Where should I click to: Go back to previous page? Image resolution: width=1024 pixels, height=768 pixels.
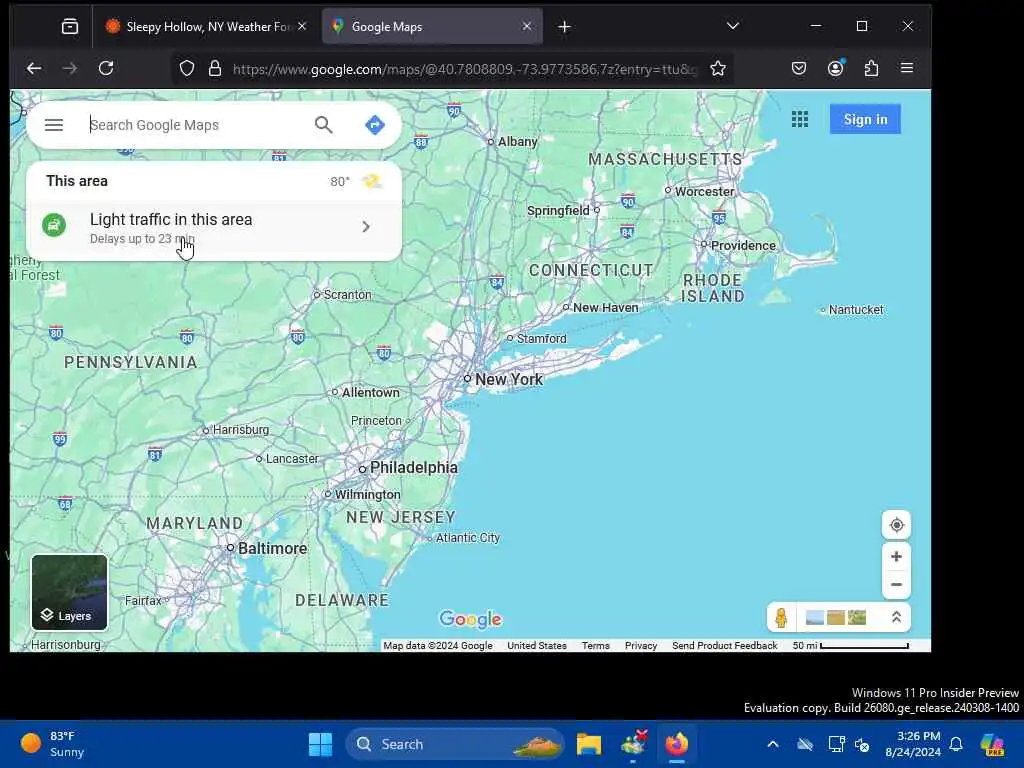(34, 68)
